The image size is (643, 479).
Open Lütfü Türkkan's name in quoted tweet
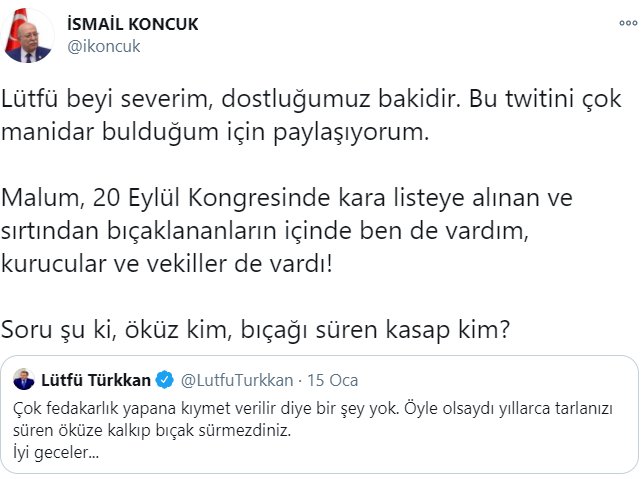click(96, 380)
